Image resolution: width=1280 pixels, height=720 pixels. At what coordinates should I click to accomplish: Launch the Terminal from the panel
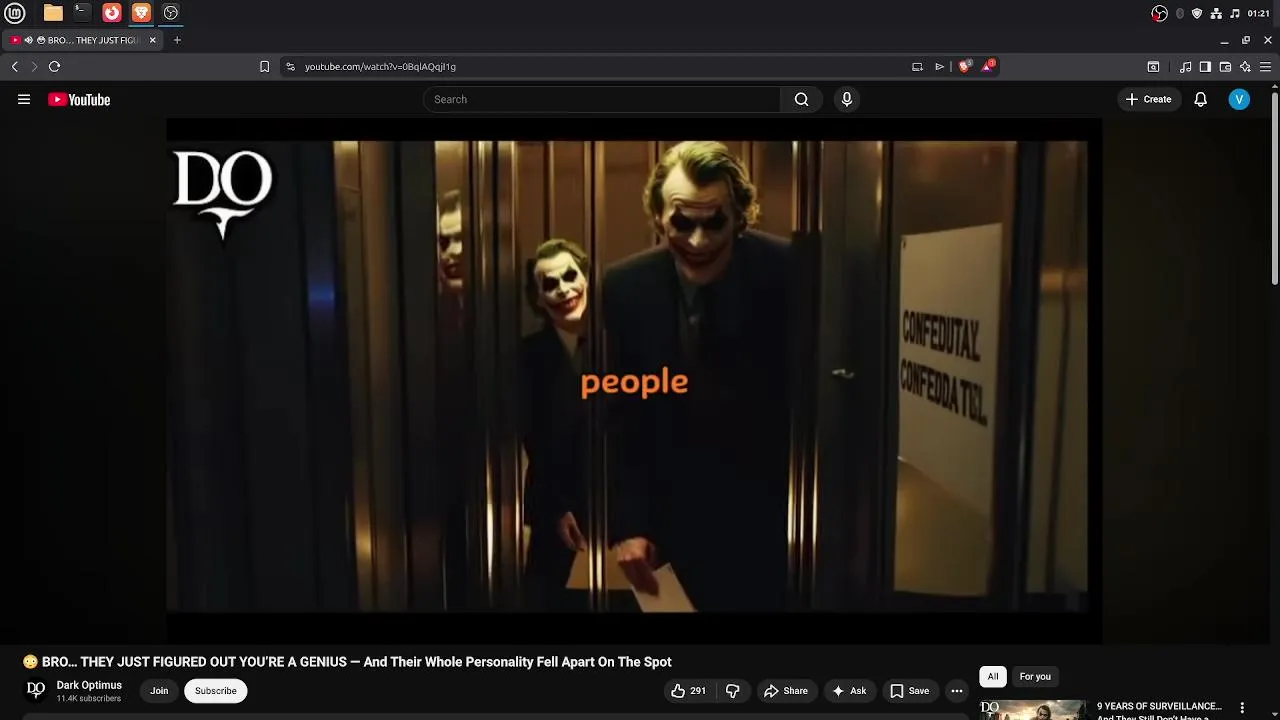pyautogui.click(x=82, y=13)
